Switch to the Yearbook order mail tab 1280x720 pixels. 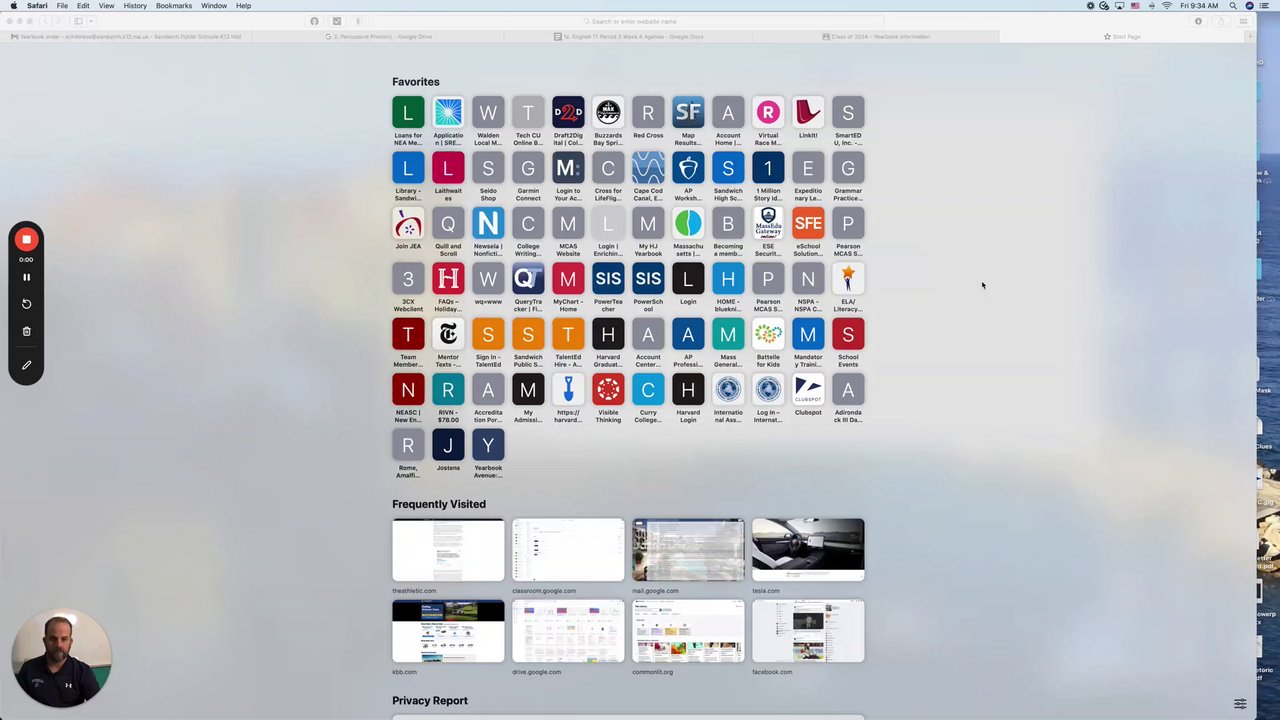pyautogui.click(x=126, y=37)
